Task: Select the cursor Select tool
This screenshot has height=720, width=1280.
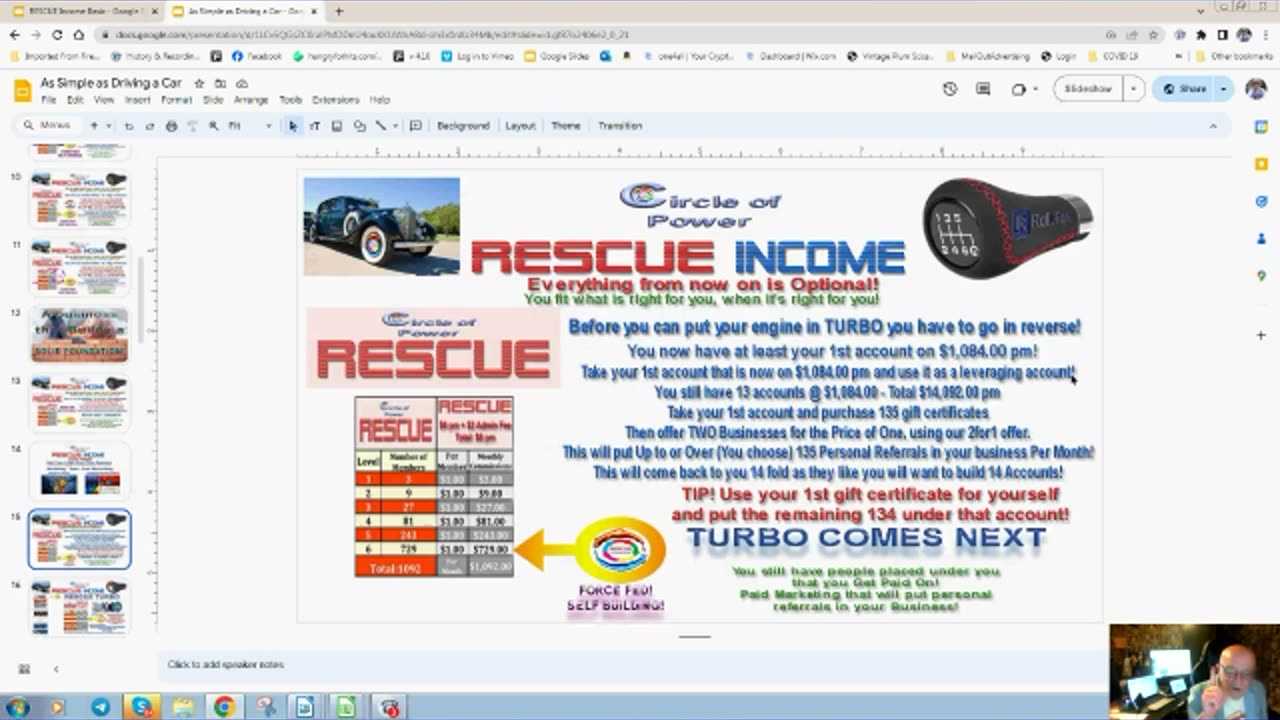Action: pos(293,126)
